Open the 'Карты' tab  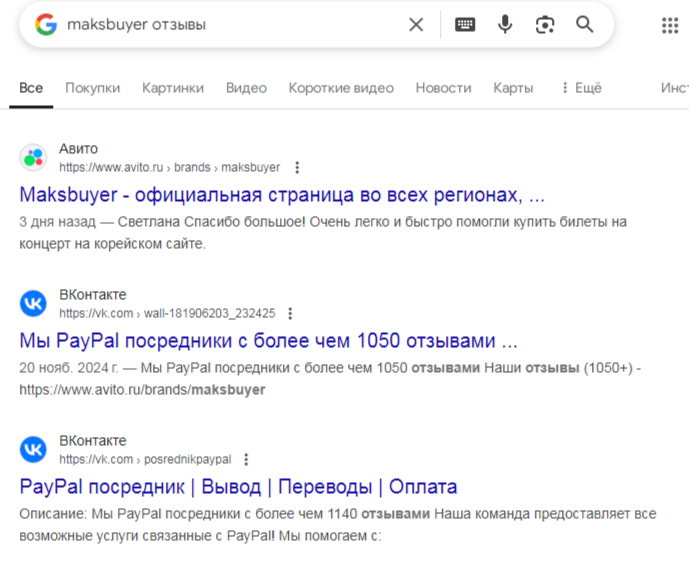click(x=513, y=88)
